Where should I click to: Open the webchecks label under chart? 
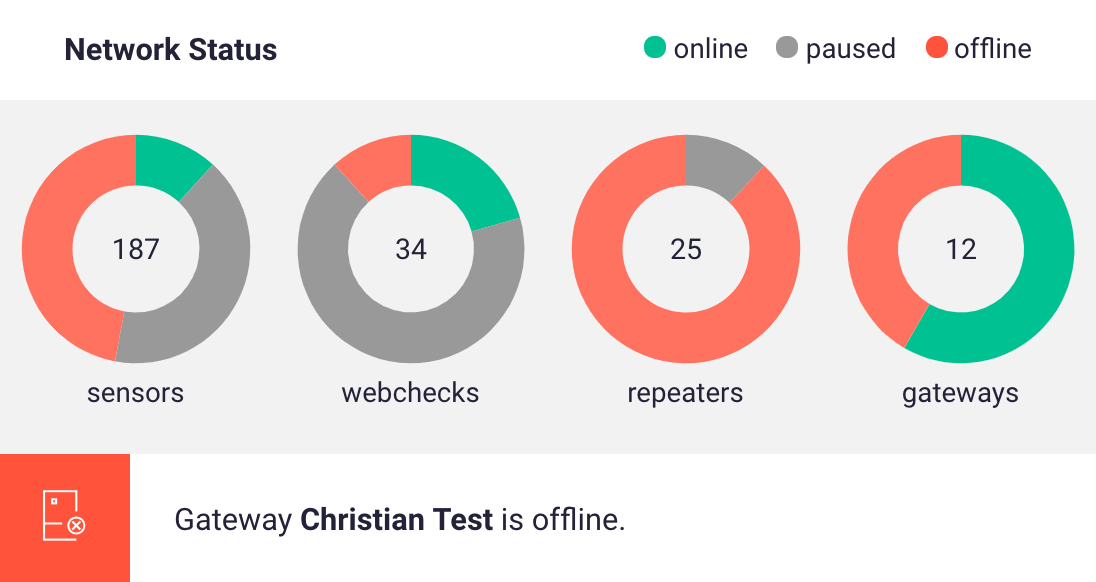point(411,393)
